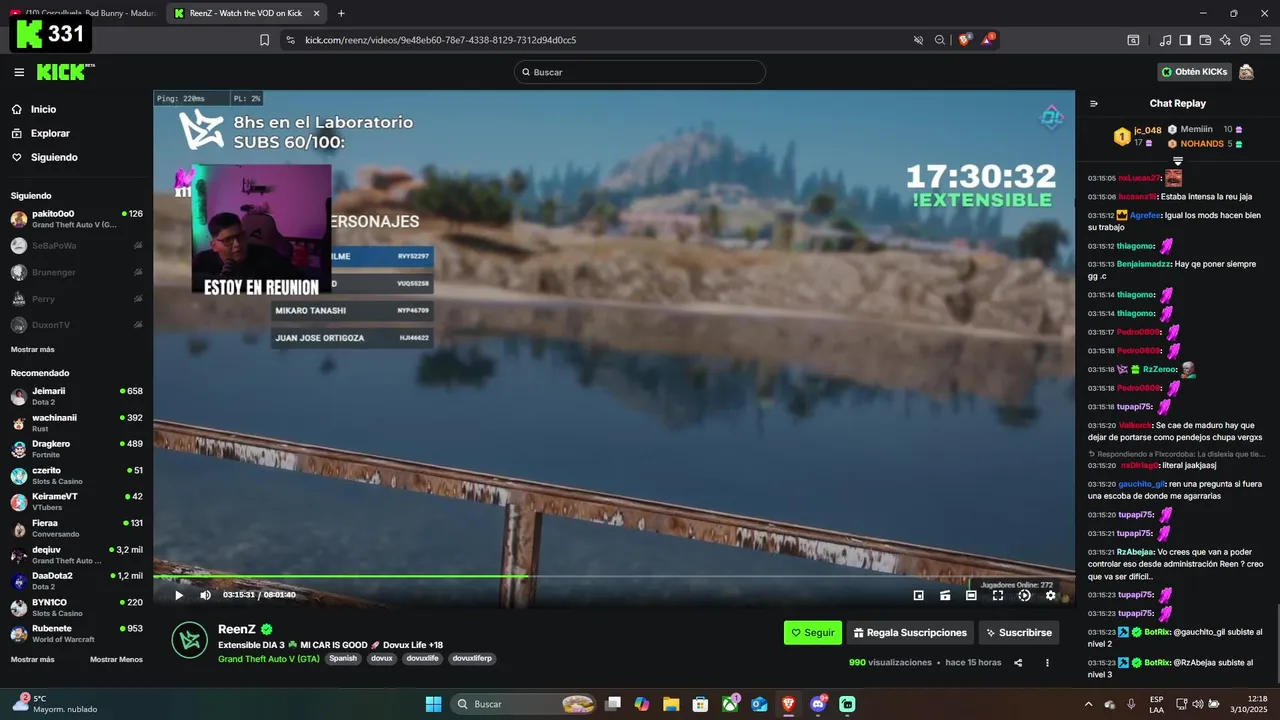Screen dimensions: 1280x720
Task: Open Grand Theft Auto V category link
Action: pyautogui.click(x=269, y=658)
